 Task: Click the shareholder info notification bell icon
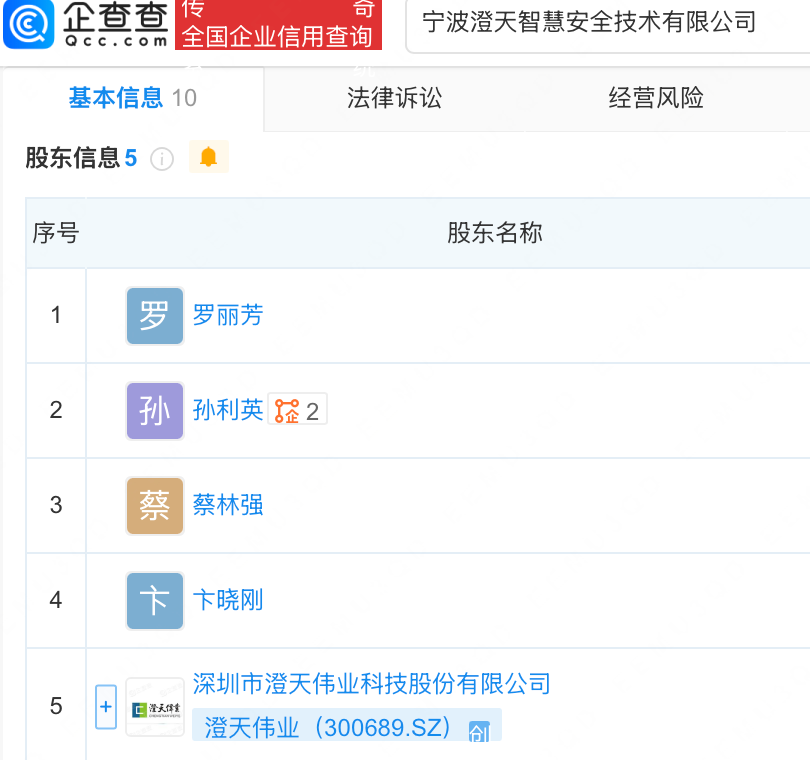(x=209, y=157)
